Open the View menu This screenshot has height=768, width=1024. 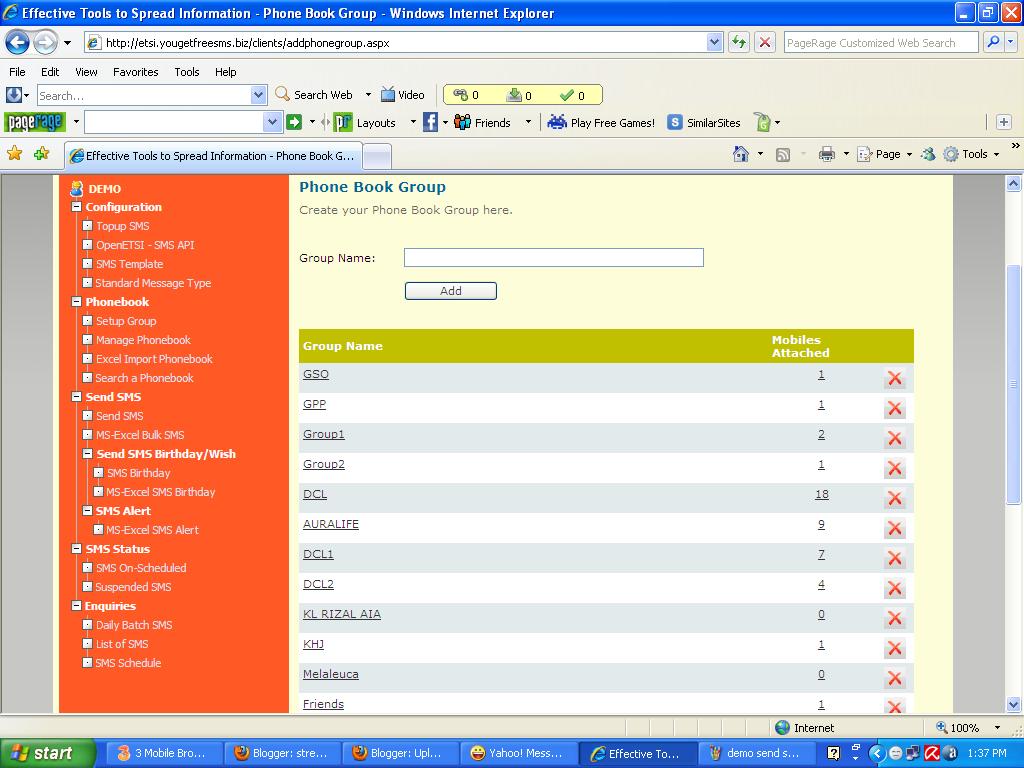(x=86, y=72)
